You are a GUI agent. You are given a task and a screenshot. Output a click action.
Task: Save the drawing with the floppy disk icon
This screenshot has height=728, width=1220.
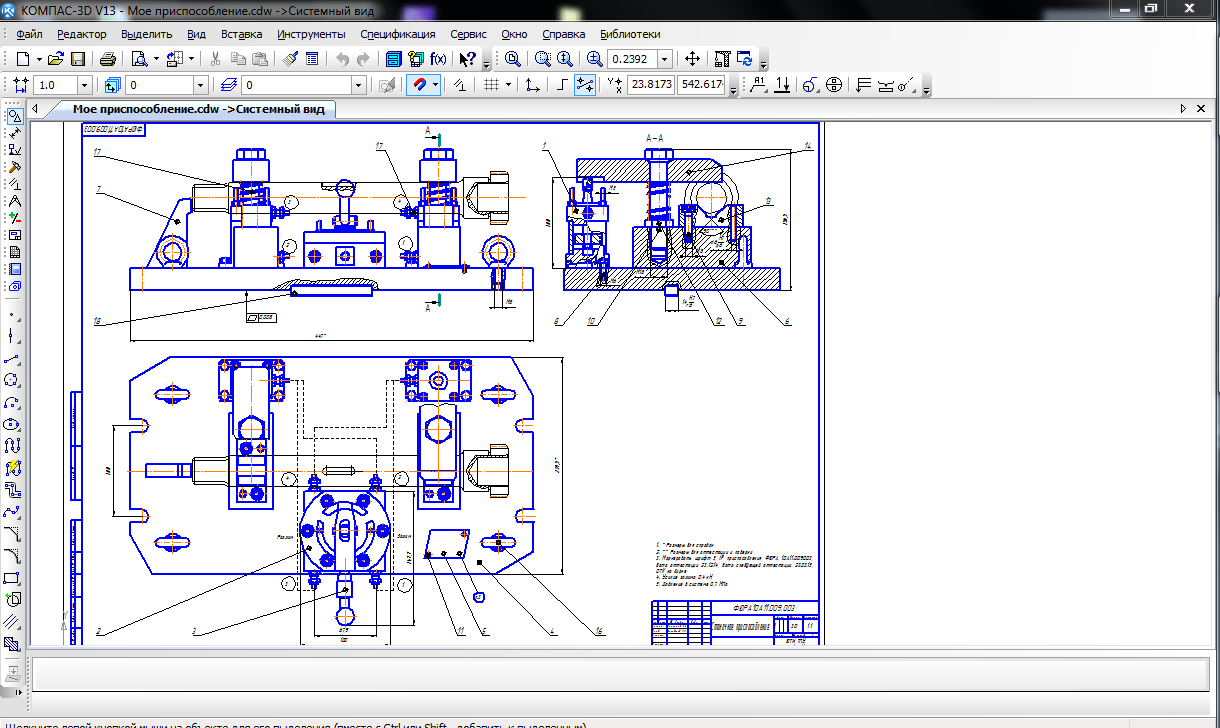[x=78, y=59]
